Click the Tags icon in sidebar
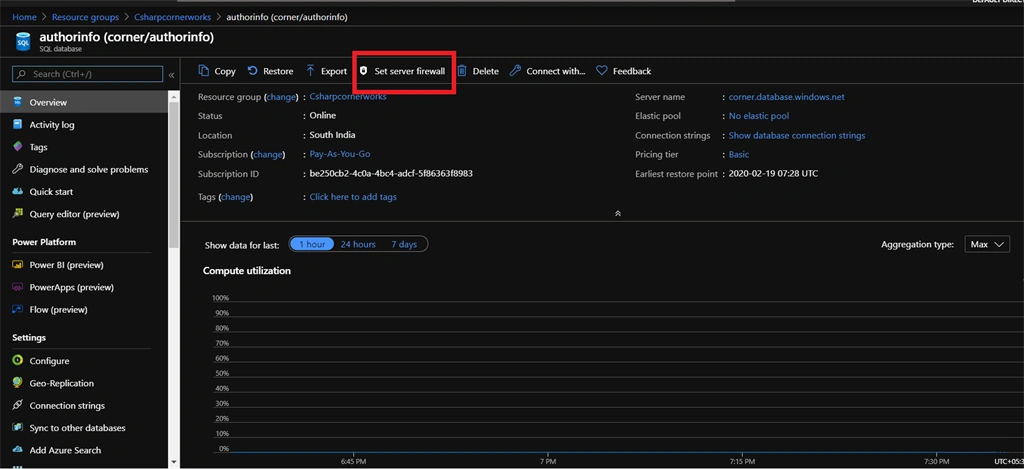The image size is (1024, 469). pyautogui.click(x=18, y=147)
